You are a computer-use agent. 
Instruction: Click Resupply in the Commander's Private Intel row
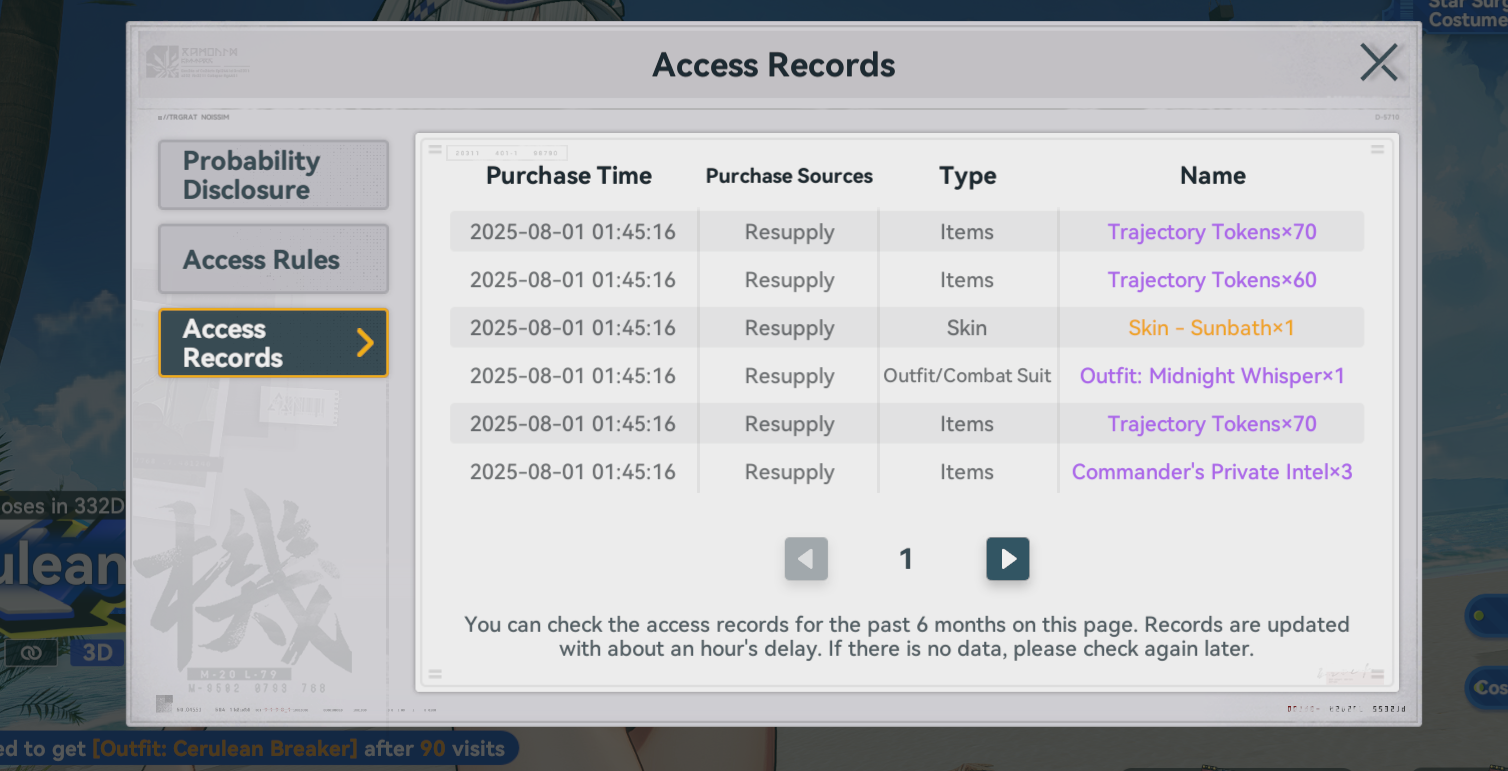click(x=789, y=472)
